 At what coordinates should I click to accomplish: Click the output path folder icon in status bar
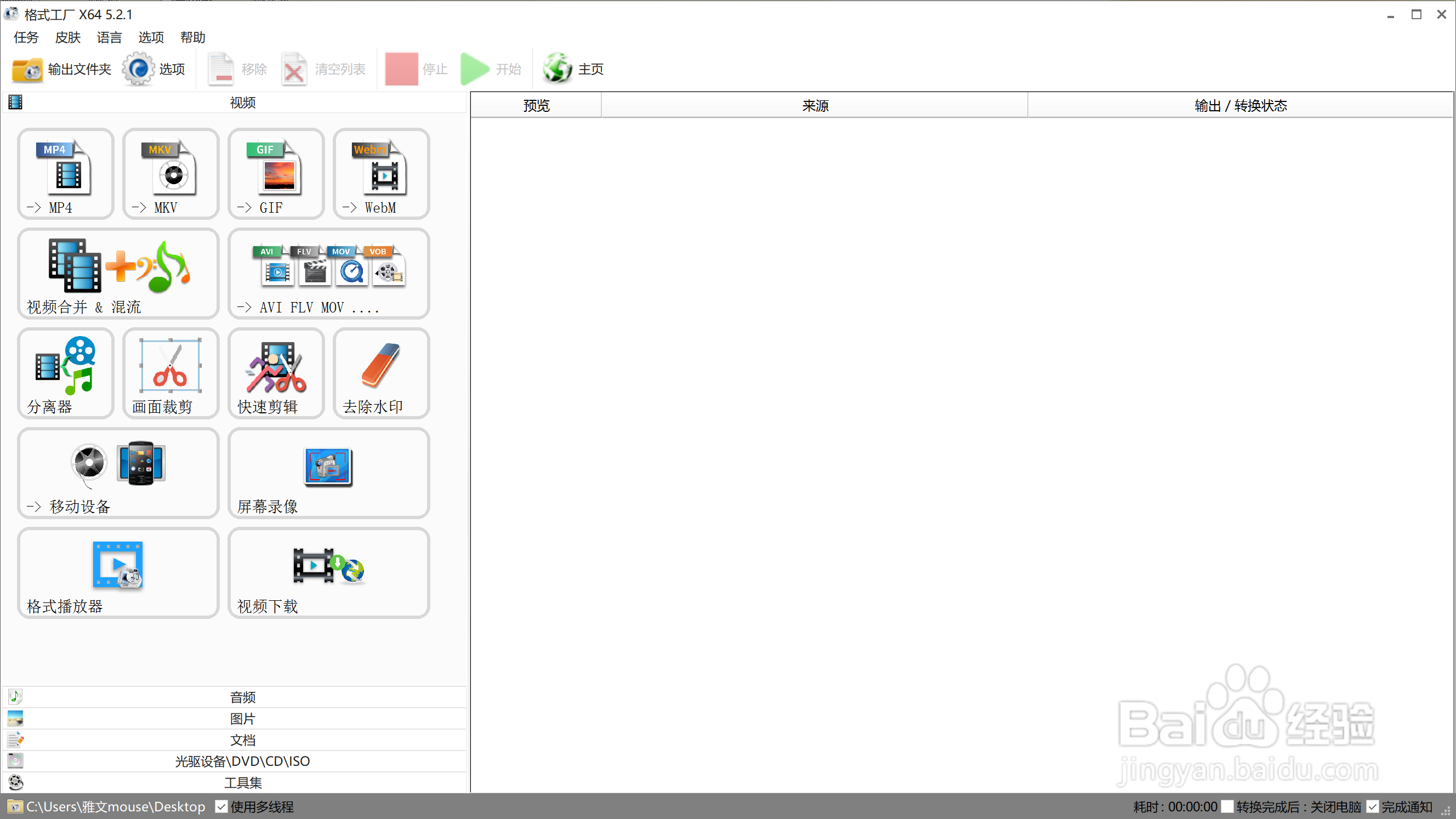point(14,806)
